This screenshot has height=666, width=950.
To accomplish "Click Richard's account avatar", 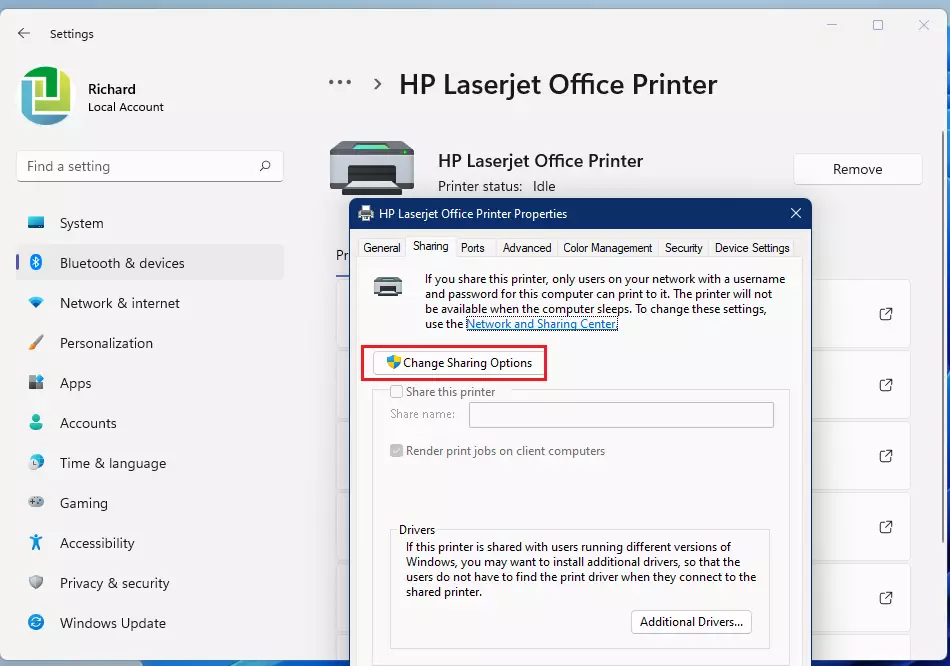I will pos(46,96).
